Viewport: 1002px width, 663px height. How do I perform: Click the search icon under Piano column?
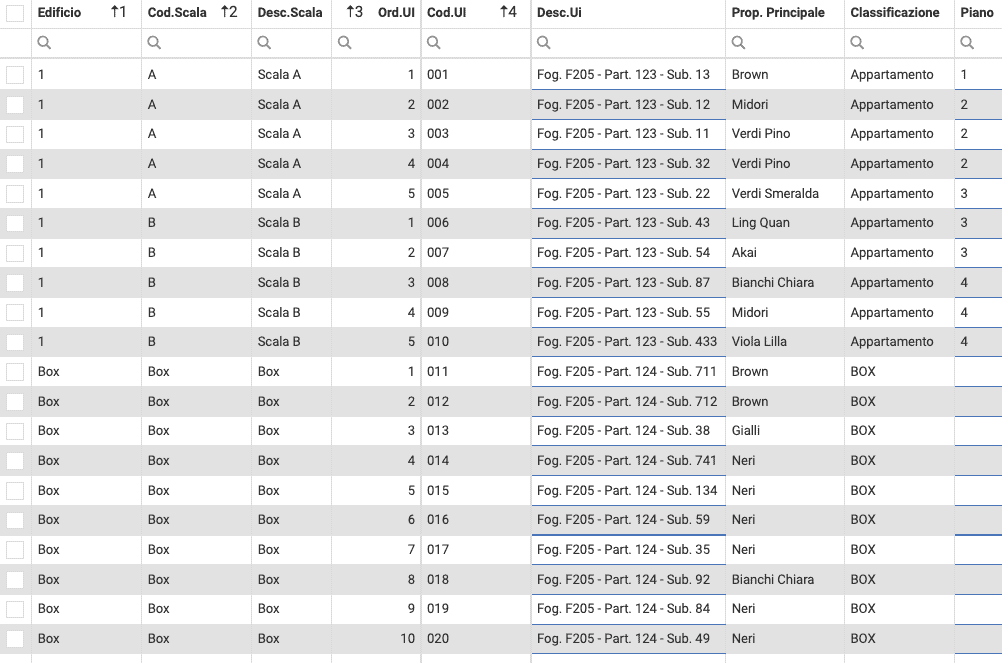pyautogui.click(x=967, y=43)
